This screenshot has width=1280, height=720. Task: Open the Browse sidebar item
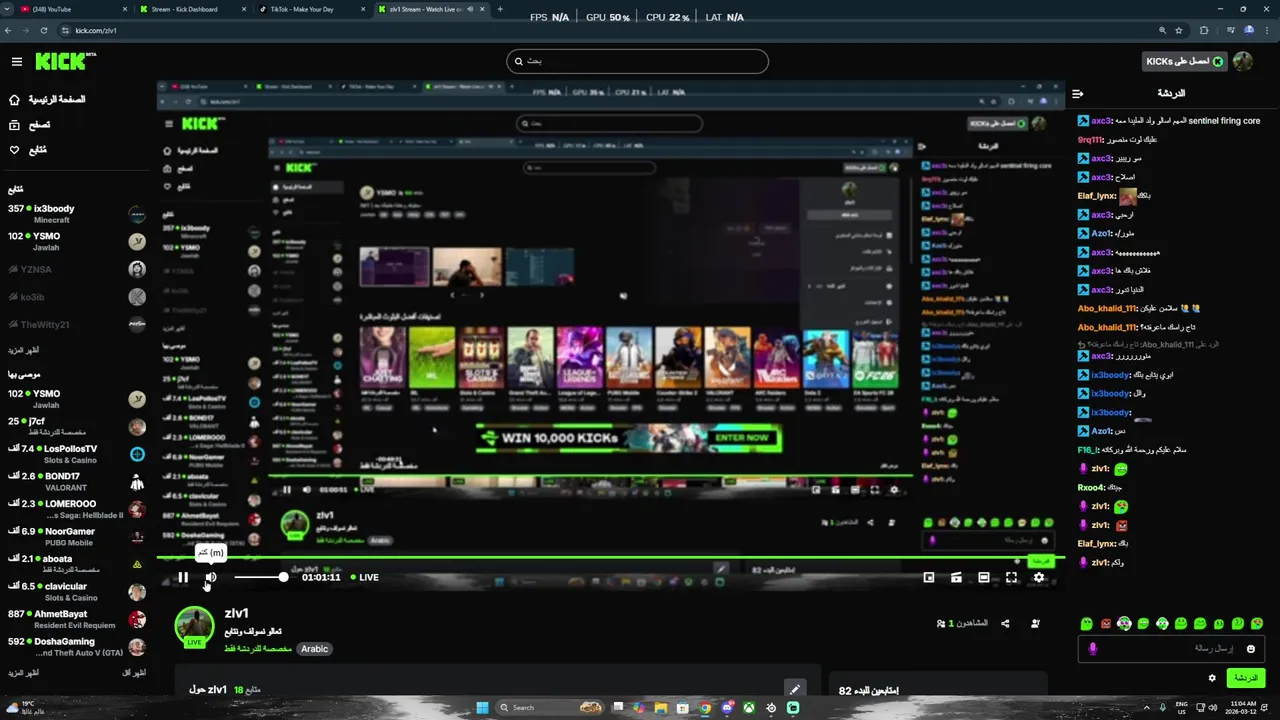[x=30, y=125]
